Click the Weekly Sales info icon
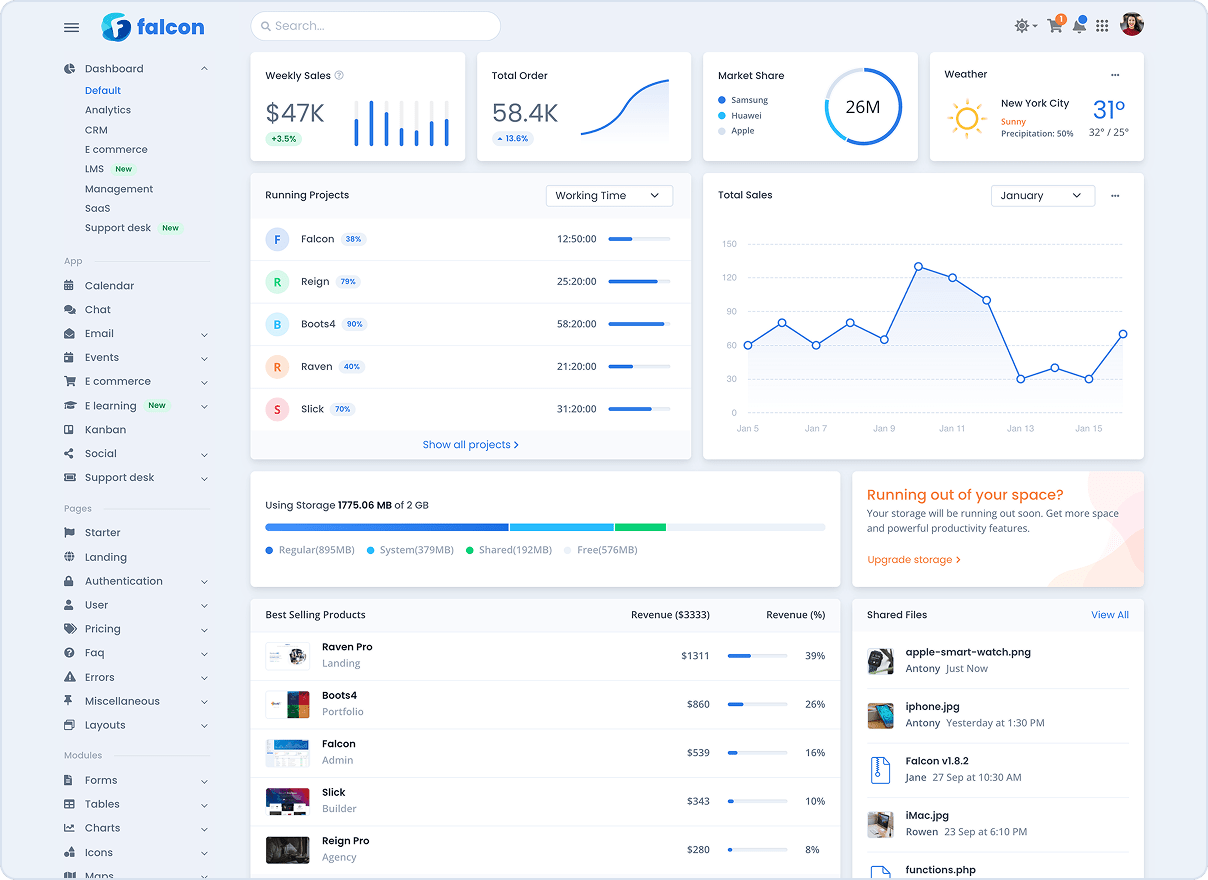1208x880 pixels. point(339,75)
